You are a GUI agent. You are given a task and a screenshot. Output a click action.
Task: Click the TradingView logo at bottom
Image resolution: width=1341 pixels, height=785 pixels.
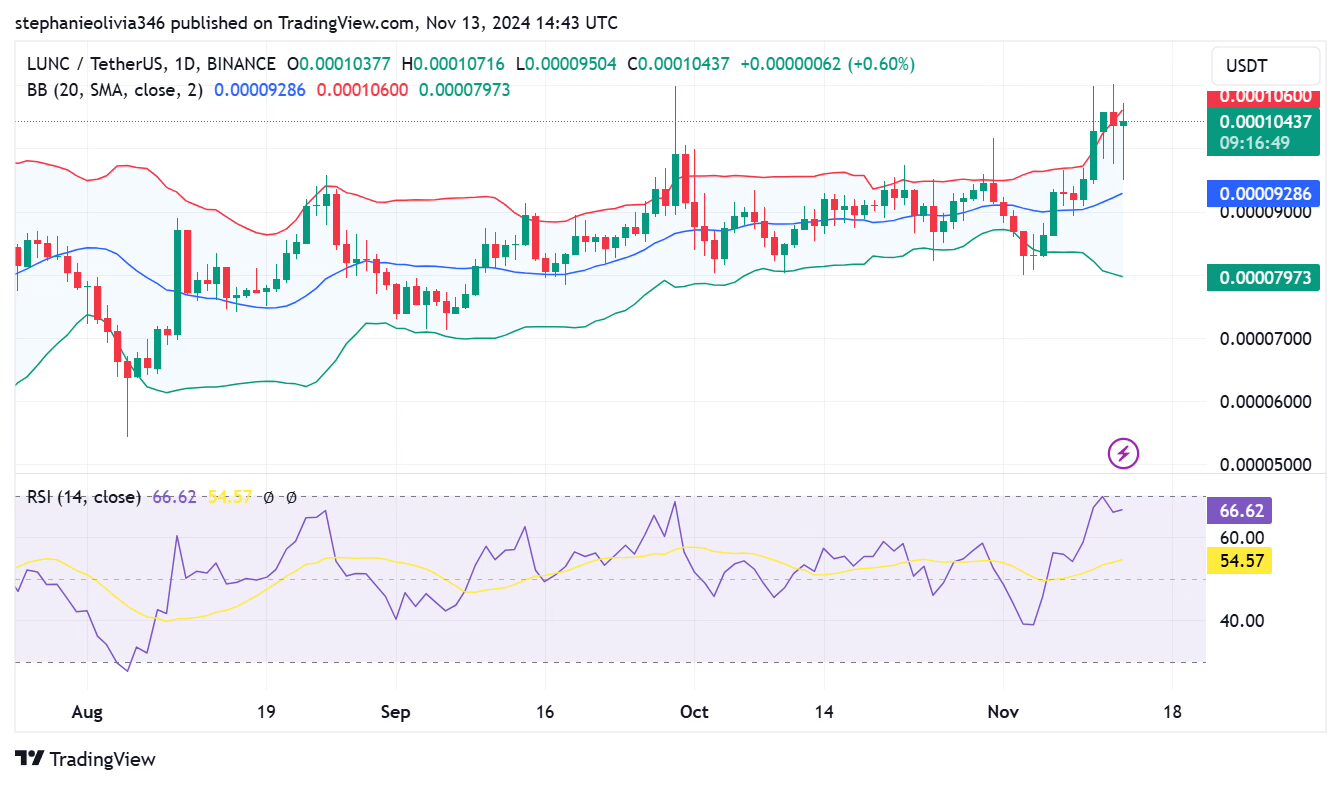(x=86, y=759)
